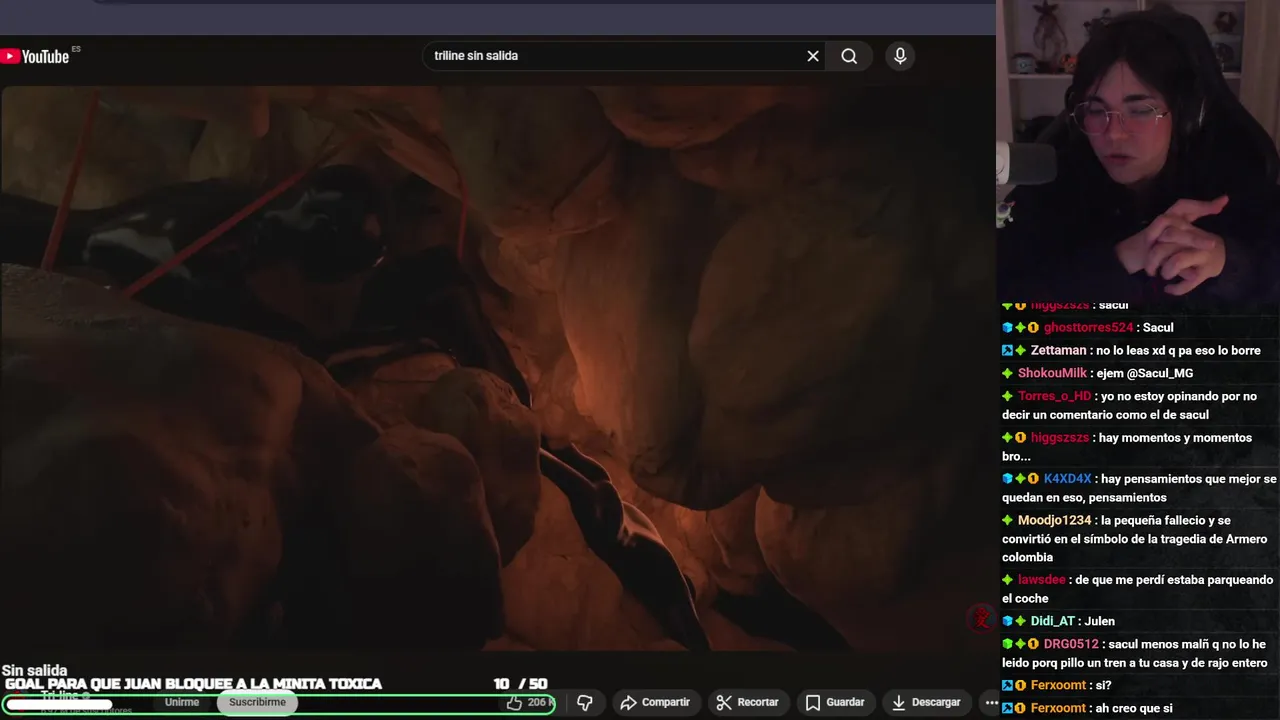Viewport: 1280px width, 720px height.
Task: Click the Suscribirme button
Action: pos(257,702)
